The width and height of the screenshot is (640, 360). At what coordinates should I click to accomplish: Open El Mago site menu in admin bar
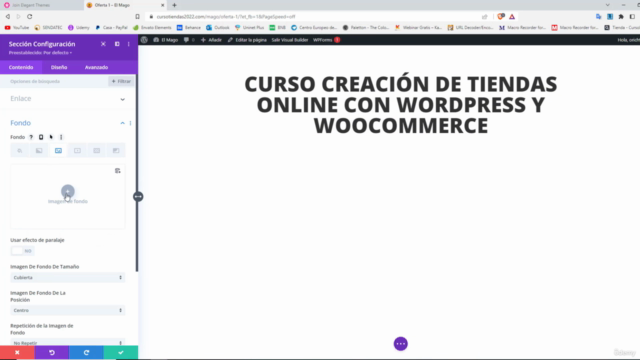166,40
